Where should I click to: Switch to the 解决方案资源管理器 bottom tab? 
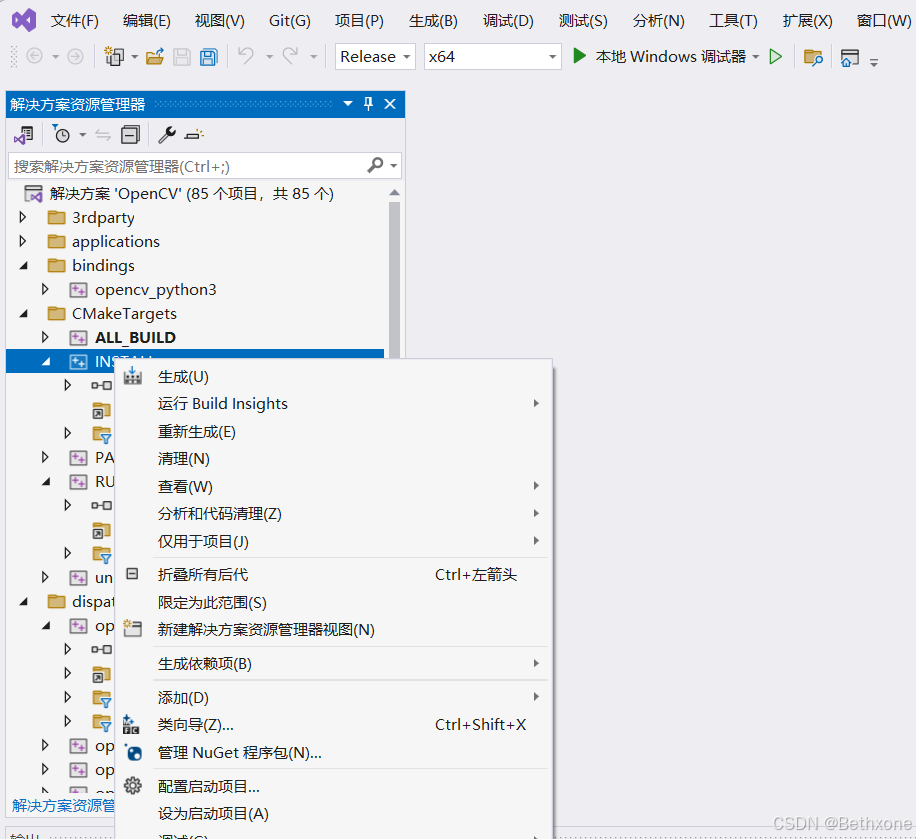coord(63,806)
